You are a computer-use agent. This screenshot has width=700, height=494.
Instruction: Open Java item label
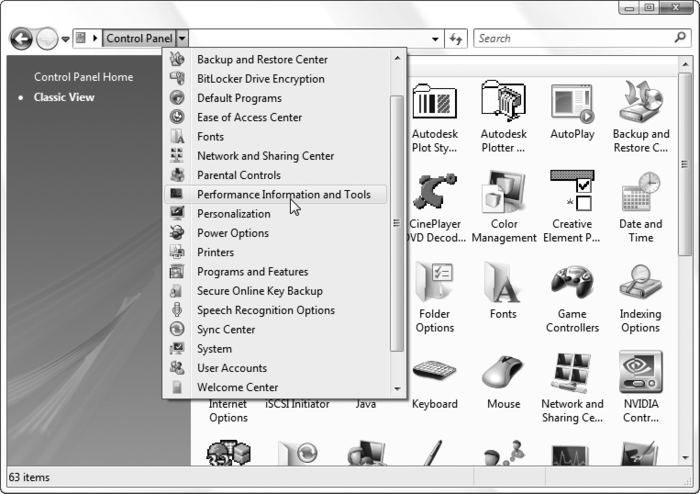[x=366, y=404]
